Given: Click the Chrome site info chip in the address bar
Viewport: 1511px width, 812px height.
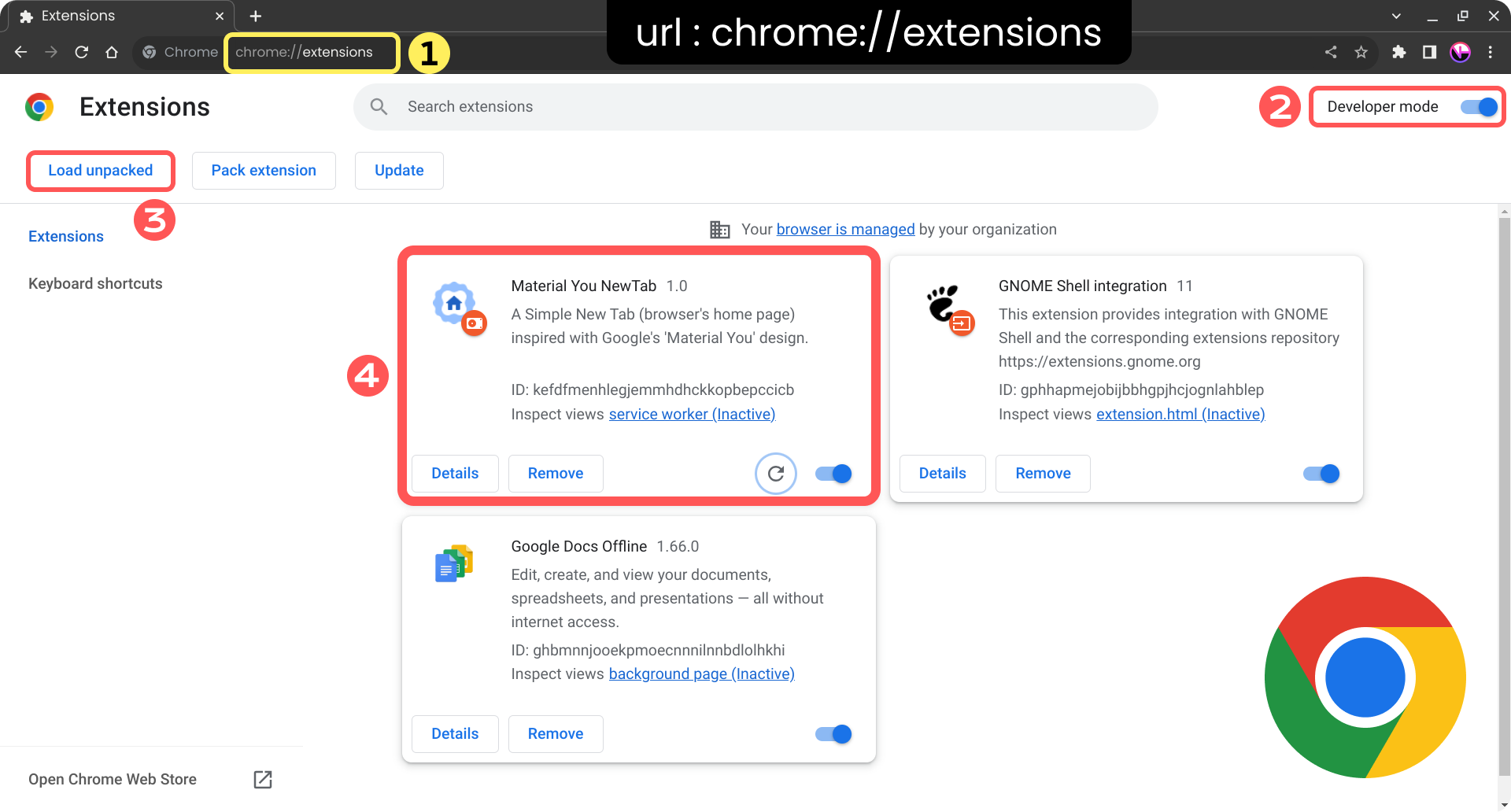Looking at the screenshot, I should pos(180,52).
